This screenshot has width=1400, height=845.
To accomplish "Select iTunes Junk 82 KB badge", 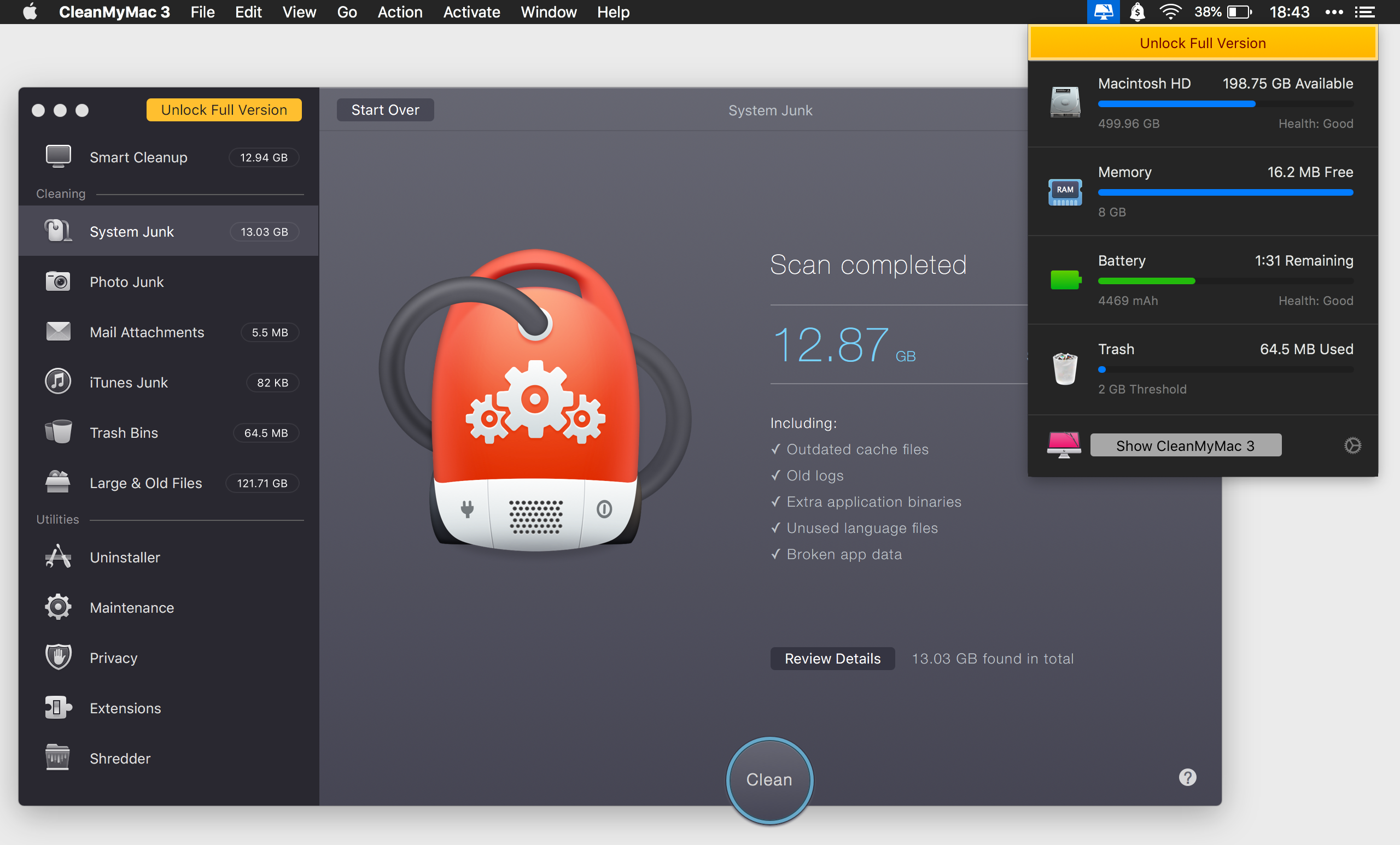I will (x=273, y=383).
